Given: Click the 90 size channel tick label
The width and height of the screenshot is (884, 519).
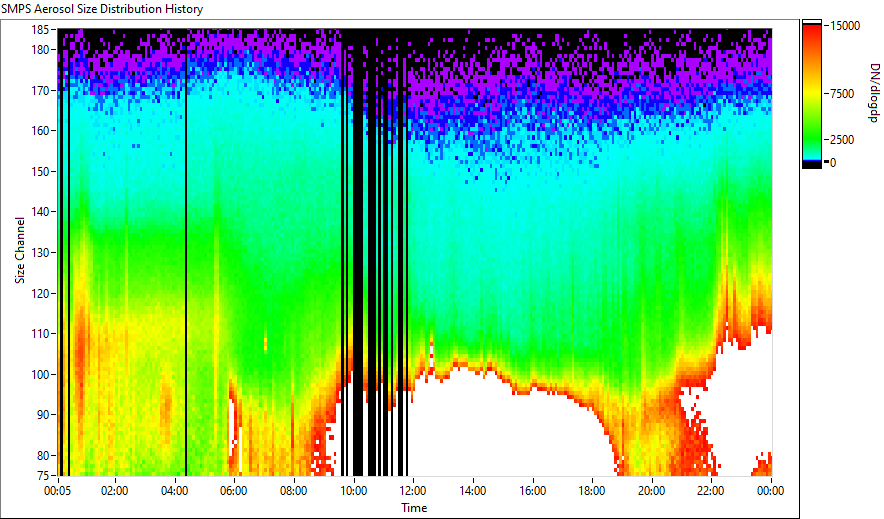Looking at the screenshot, I should [42, 415].
